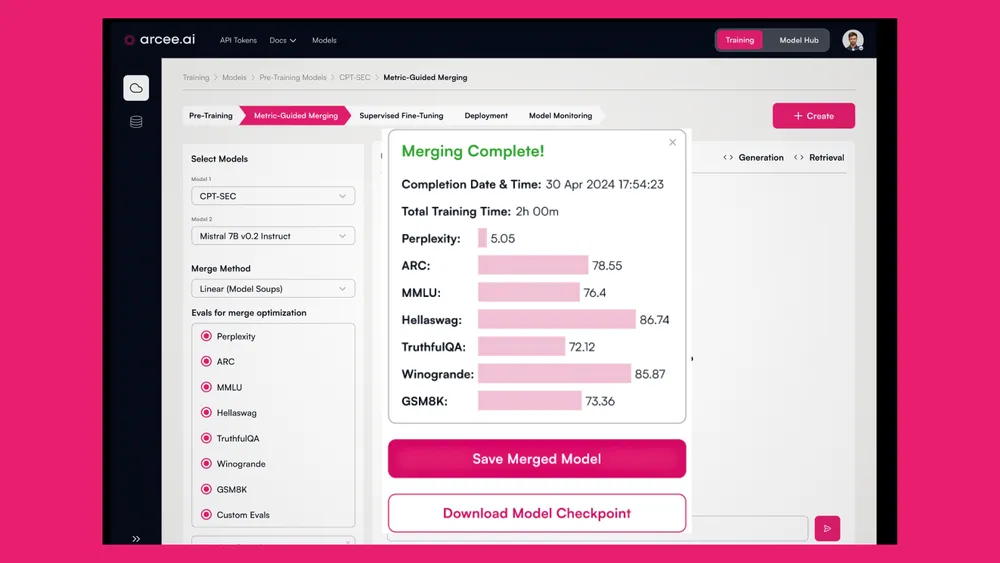The image size is (1000, 563).
Task: Go to the Deployment step
Action: point(486,115)
